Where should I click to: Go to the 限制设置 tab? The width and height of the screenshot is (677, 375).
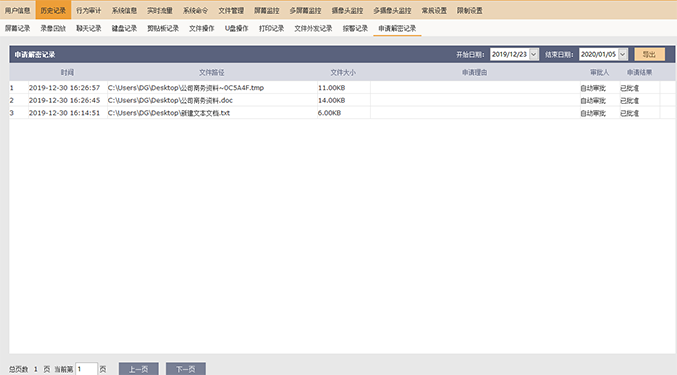469,10
